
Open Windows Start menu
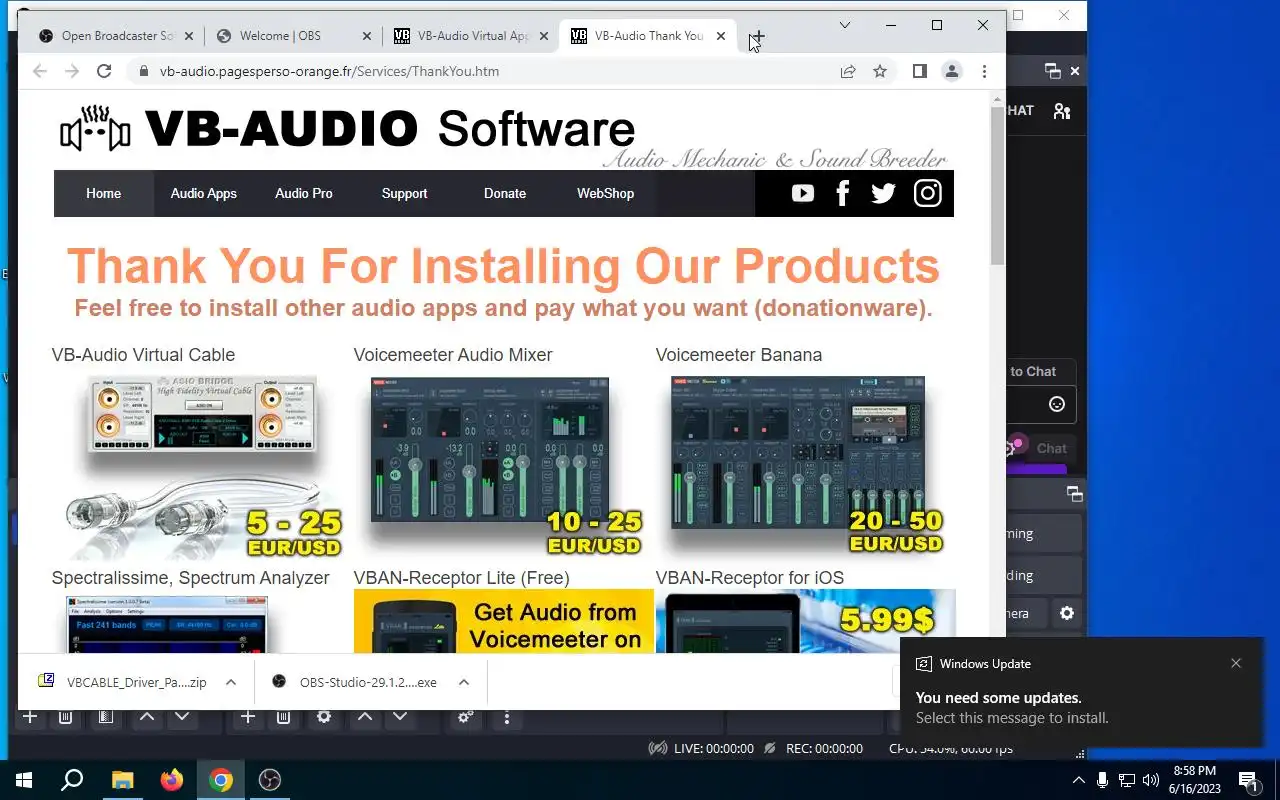coord(24,780)
